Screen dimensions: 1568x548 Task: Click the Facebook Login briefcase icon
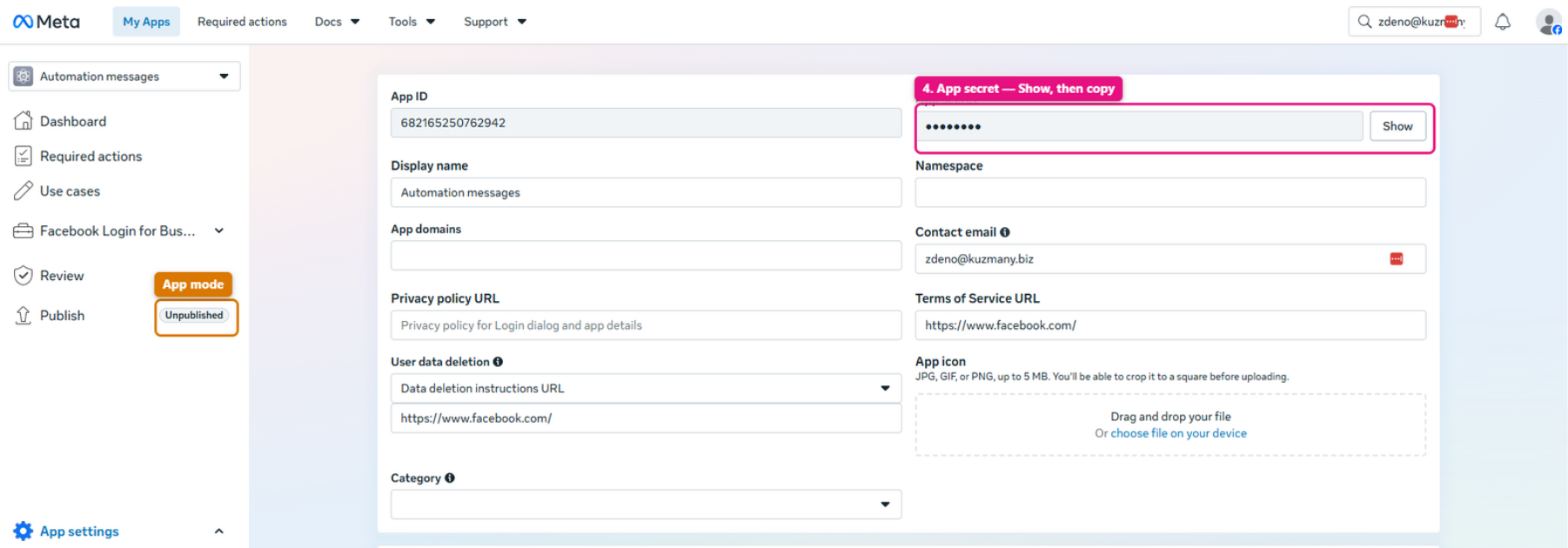23,231
